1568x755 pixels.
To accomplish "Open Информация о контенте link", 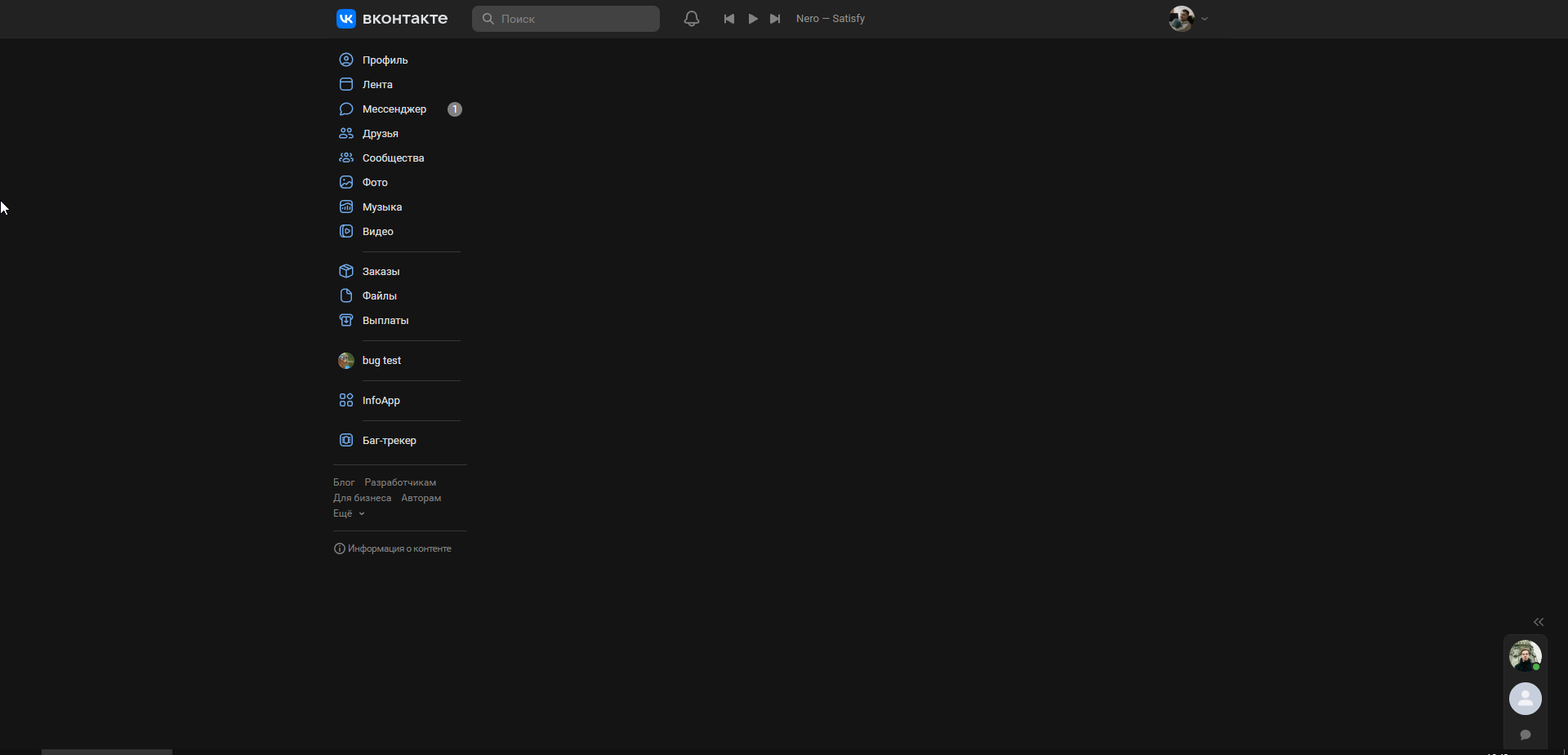I will click(x=393, y=548).
